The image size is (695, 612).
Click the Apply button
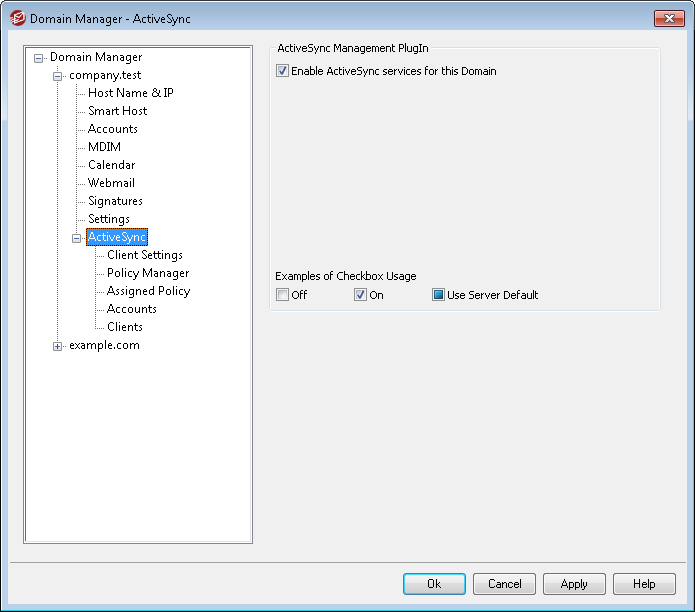tap(574, 584)
